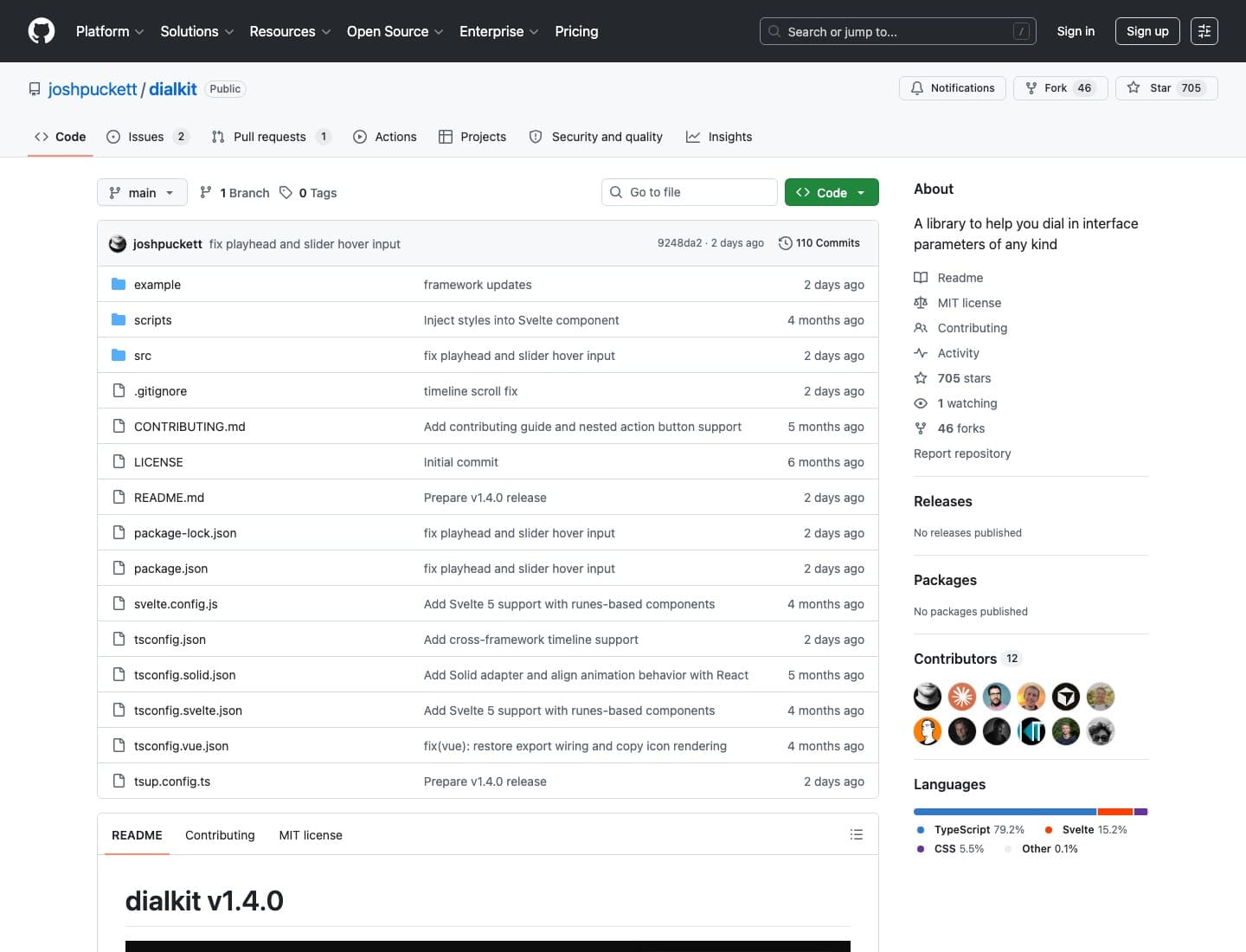View the 110 Commits history
The image size is (1246, 952).
pyautogui.click(x=819, y=243)
